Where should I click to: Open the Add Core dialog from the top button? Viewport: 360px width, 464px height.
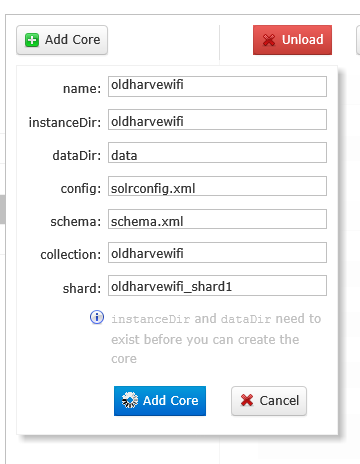[62, 40]
